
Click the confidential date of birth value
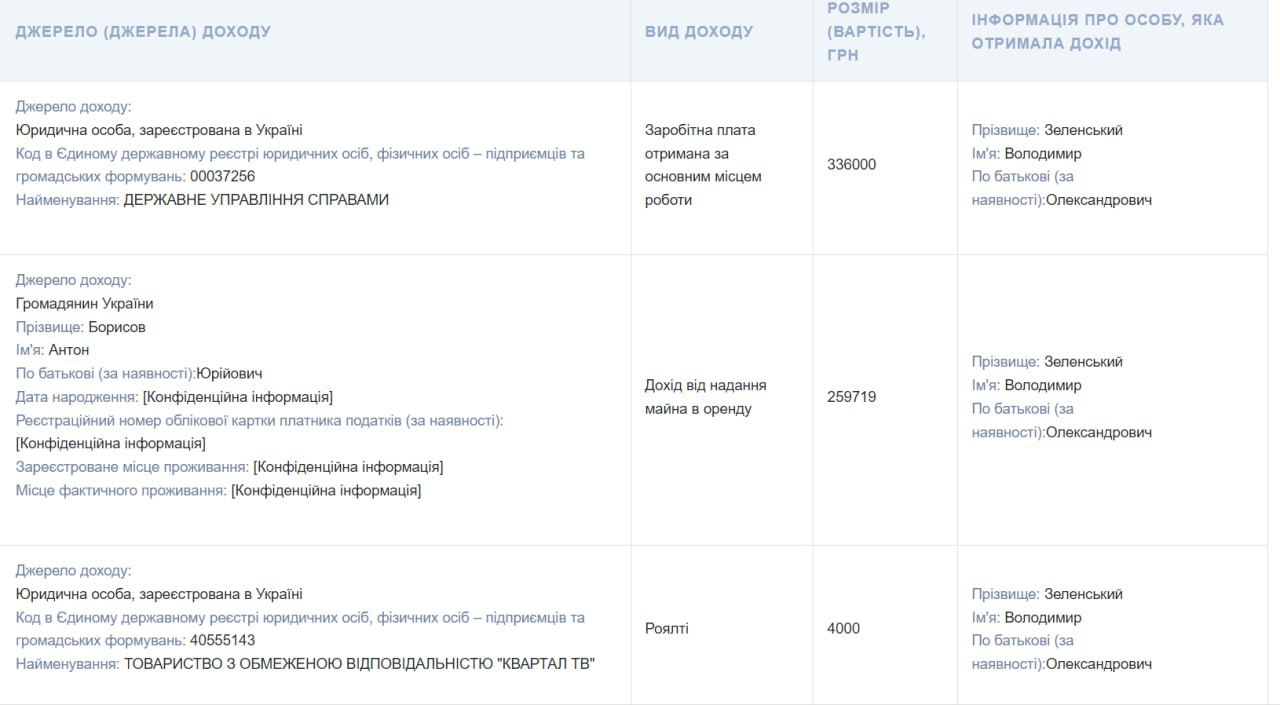(238, 397)
